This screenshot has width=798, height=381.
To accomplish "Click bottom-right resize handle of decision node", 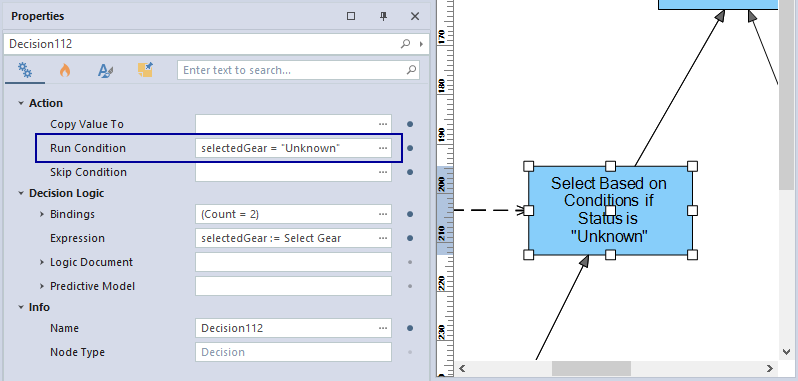I will 692,254.
